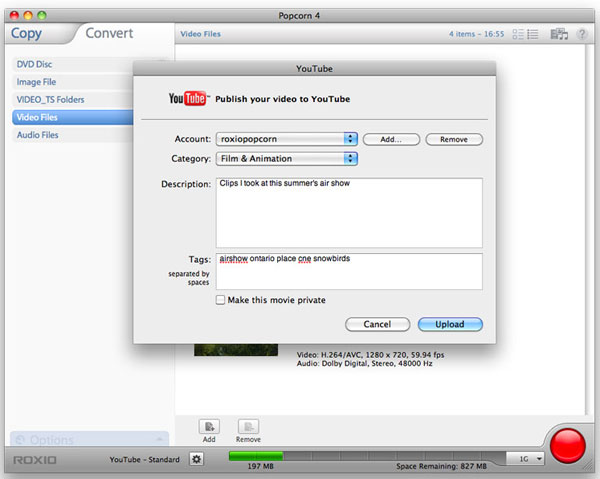
Task: Open the 1G disc size dropdown
Action: click(525, 458)
